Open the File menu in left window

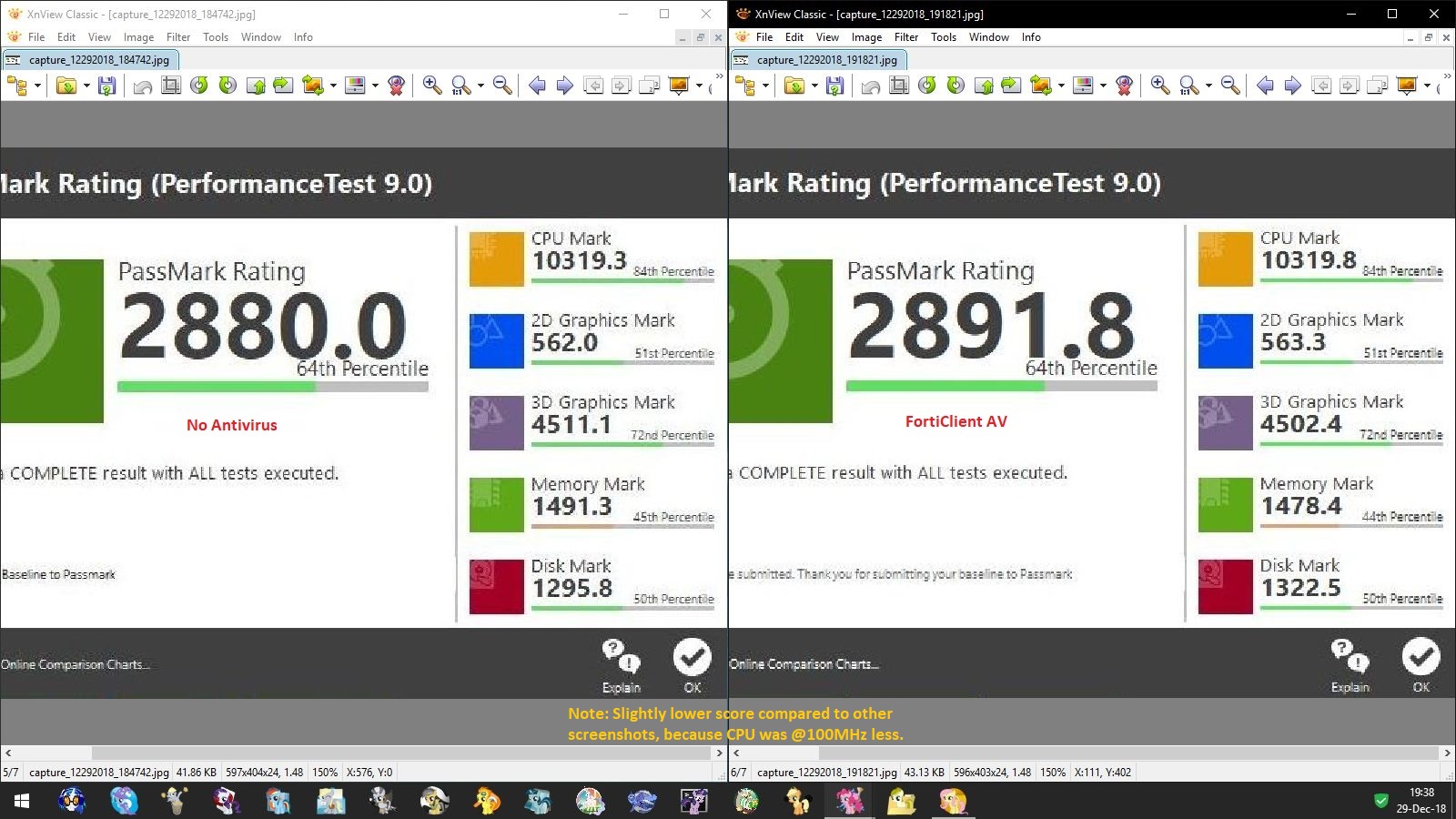click(x=36, y=37)
